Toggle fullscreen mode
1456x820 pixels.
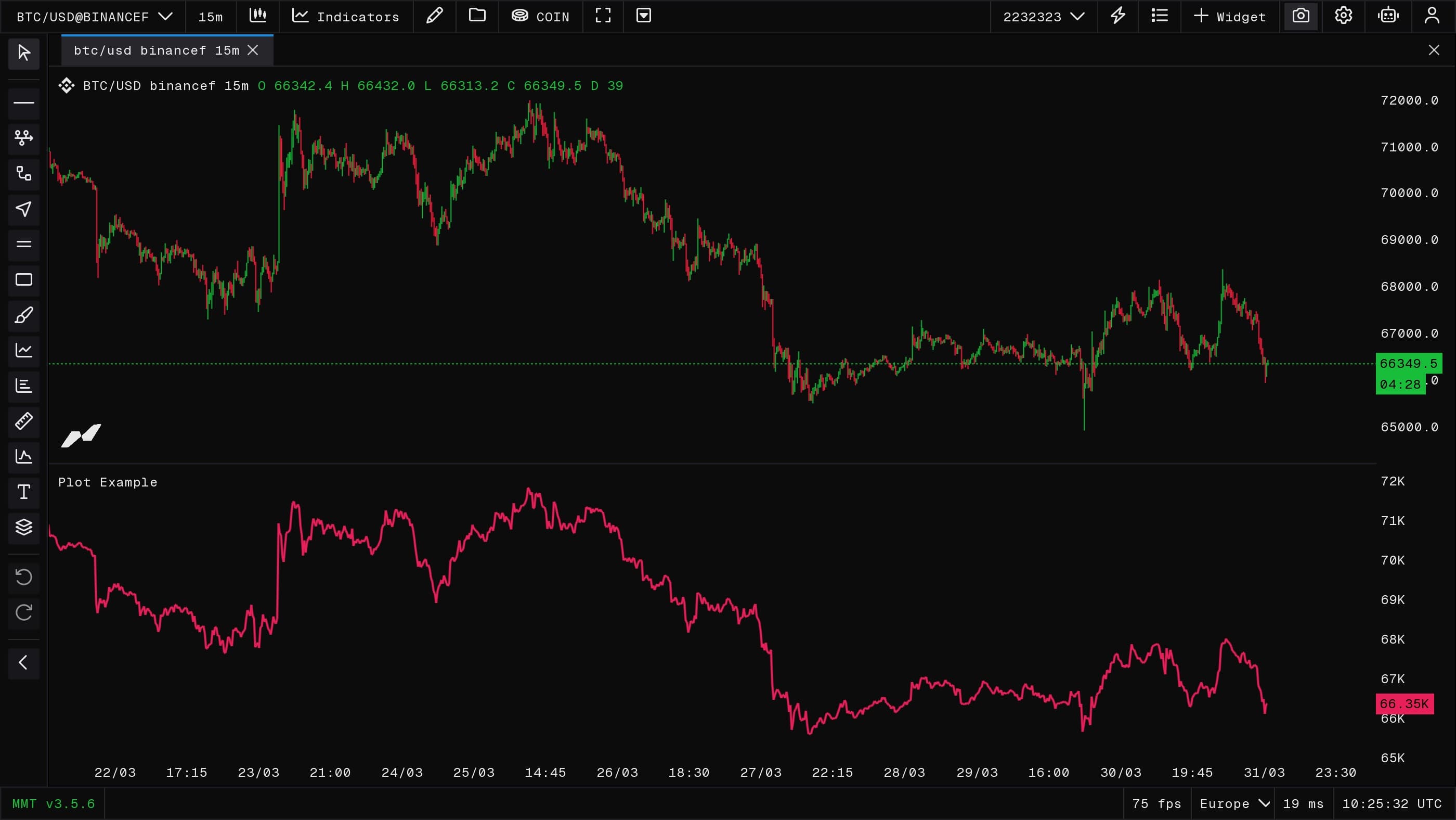pyautogui.click(x=603, y=16)
